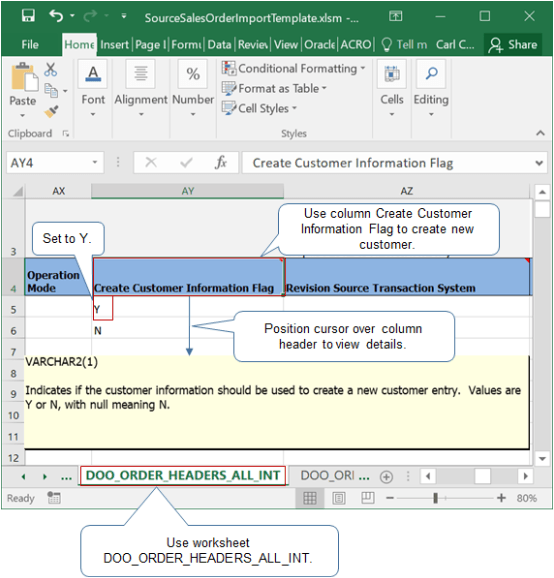Click the Copy icon
The height and width of the screenshot is (578, 554).
pyautogui.click(x=51, y=90)
